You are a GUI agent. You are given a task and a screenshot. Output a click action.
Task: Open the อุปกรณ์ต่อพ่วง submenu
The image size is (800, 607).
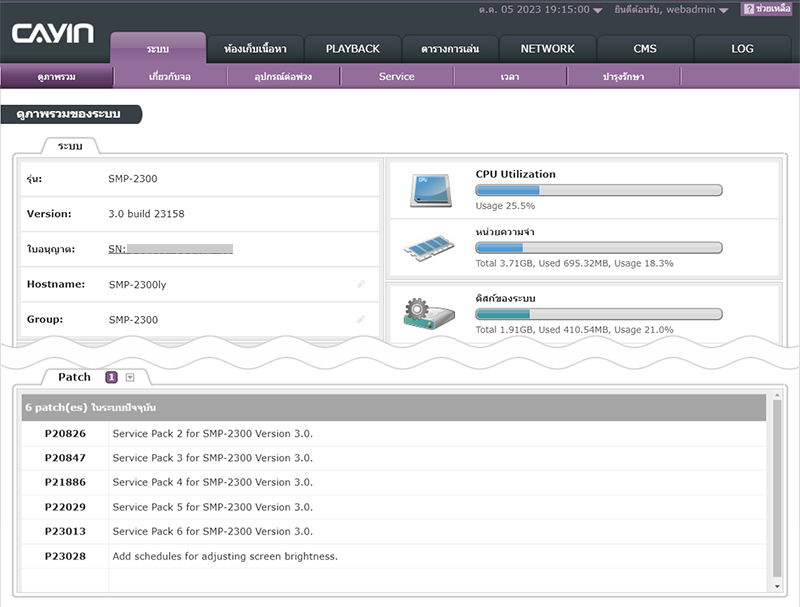coord(283,77)
